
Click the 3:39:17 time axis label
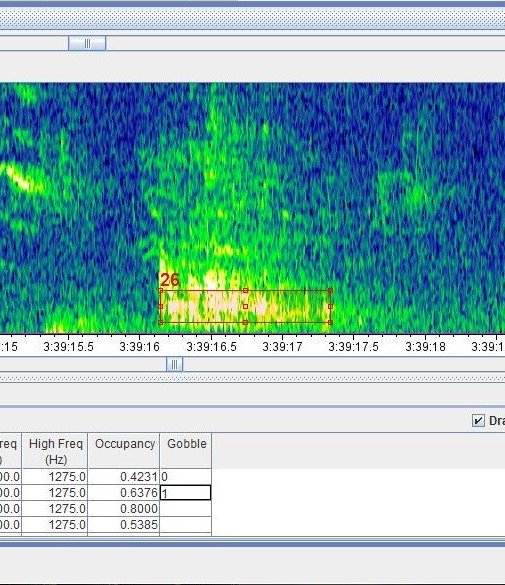(x=282, y=347)
